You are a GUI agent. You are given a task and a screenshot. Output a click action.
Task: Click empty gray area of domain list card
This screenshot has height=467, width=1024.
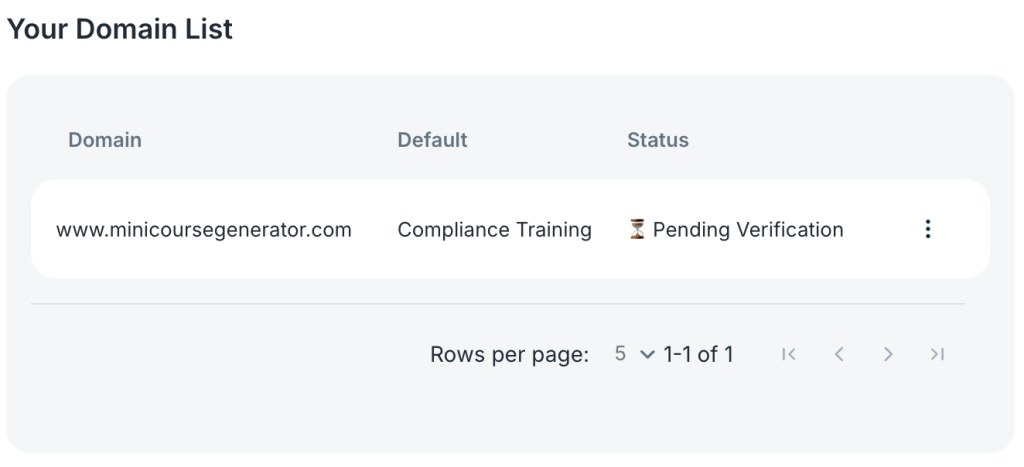(200, 400)
